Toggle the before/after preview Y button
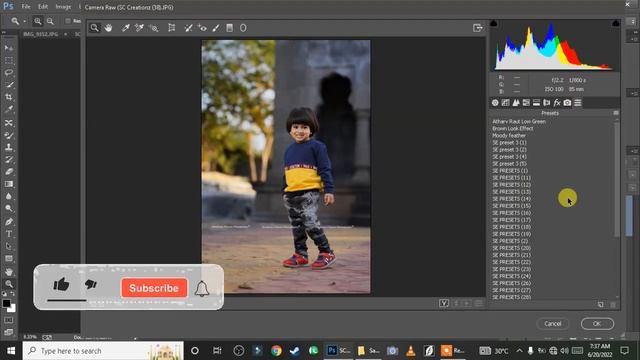Screen dimensions: 640x360 tap(444, 303)
